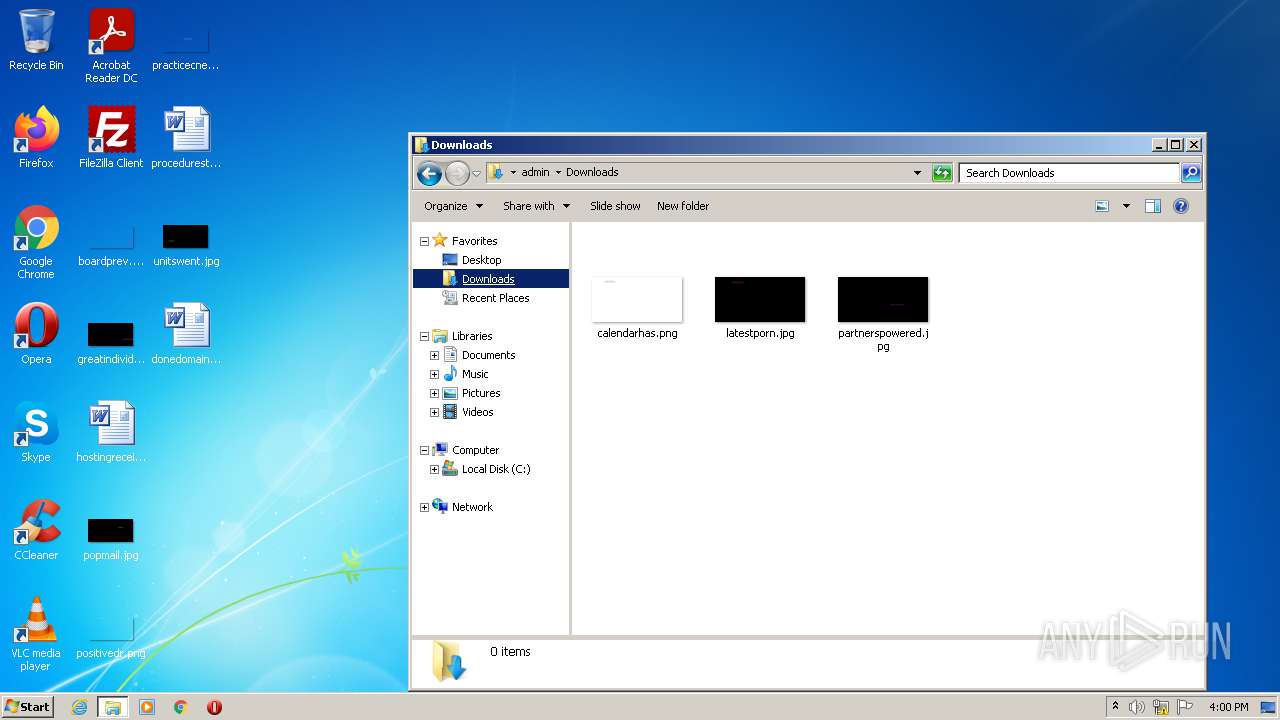The image size is (1280, 720).
Task: Click Slide show in the toolbar
Action: tap(615, 206)
